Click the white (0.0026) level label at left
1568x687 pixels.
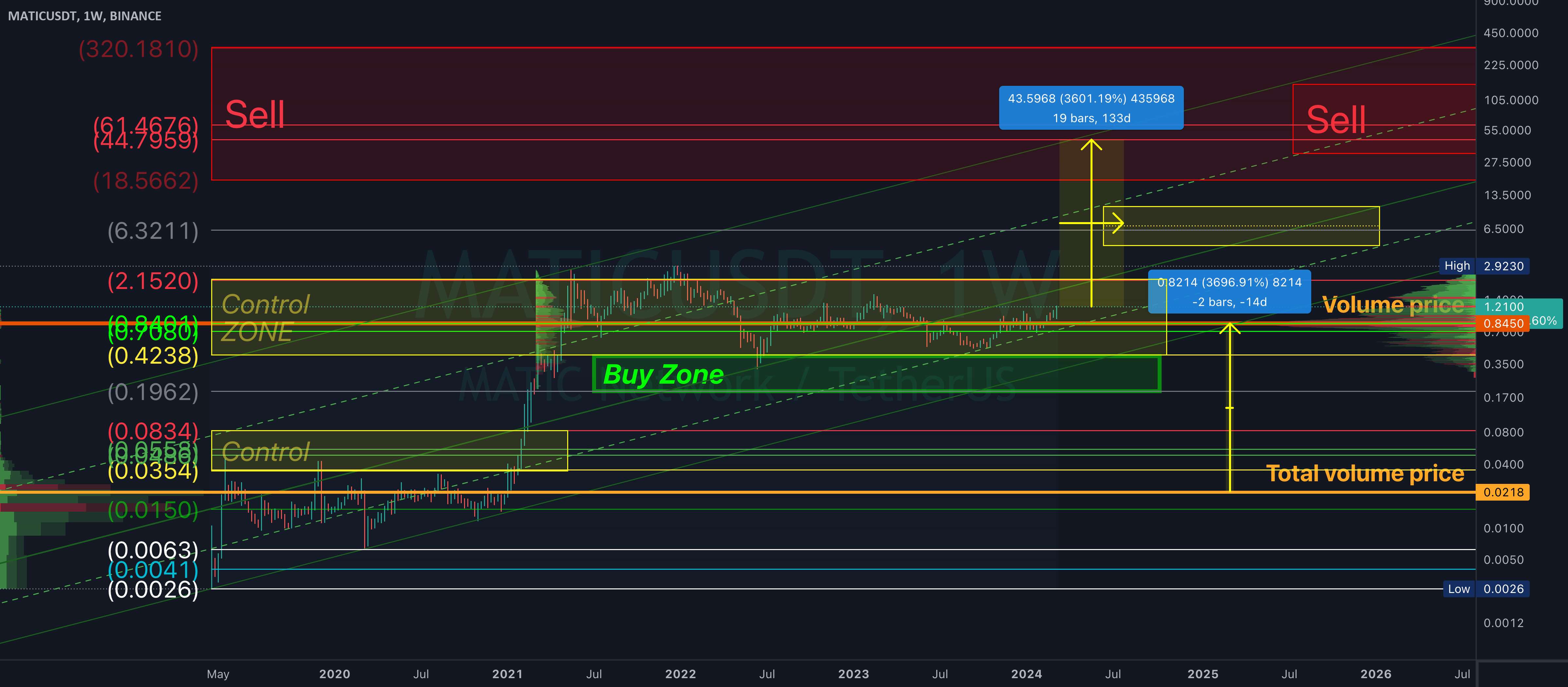pos(153,590)
